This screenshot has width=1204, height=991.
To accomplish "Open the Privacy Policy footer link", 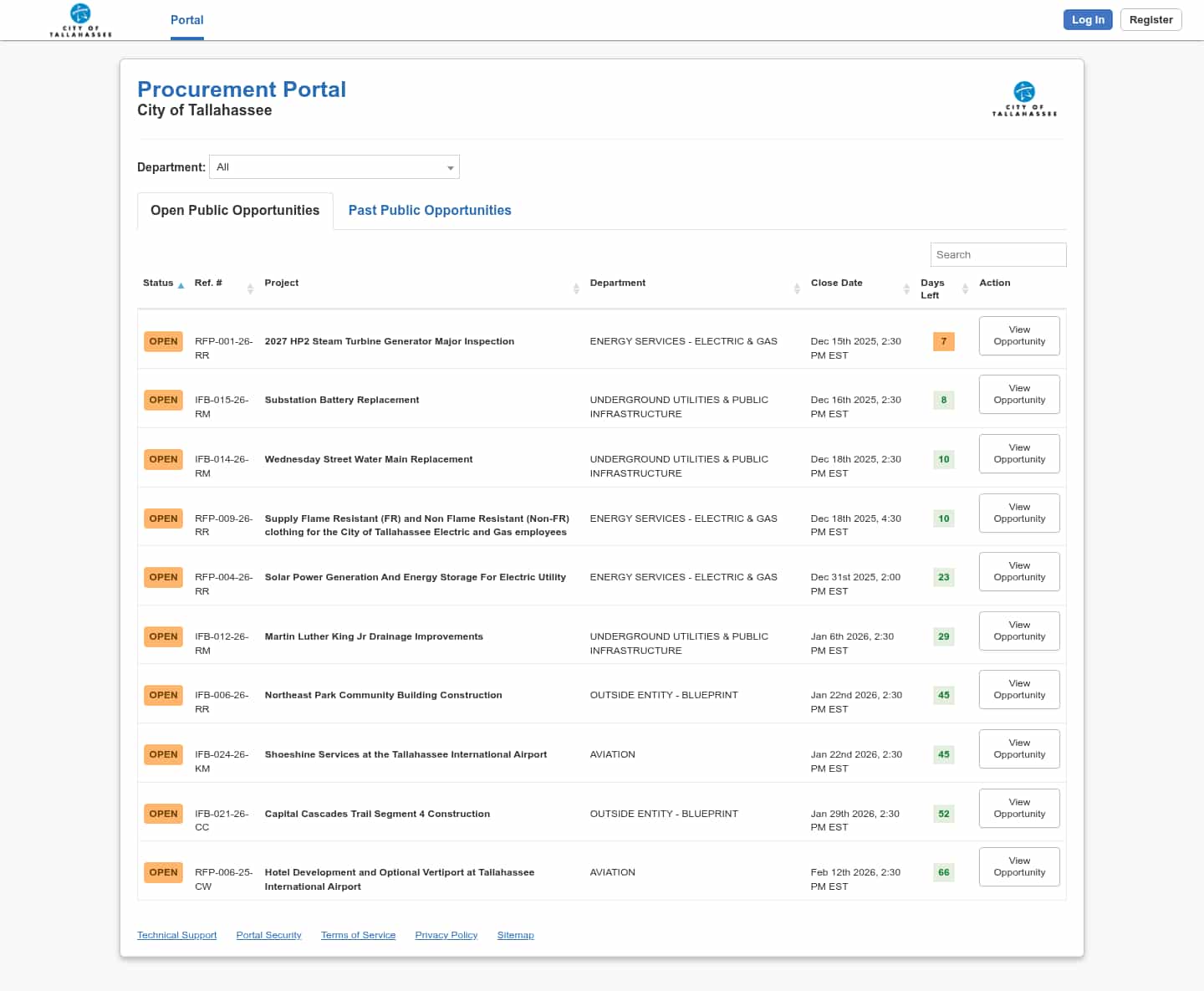I will click(x=446, y=935).
